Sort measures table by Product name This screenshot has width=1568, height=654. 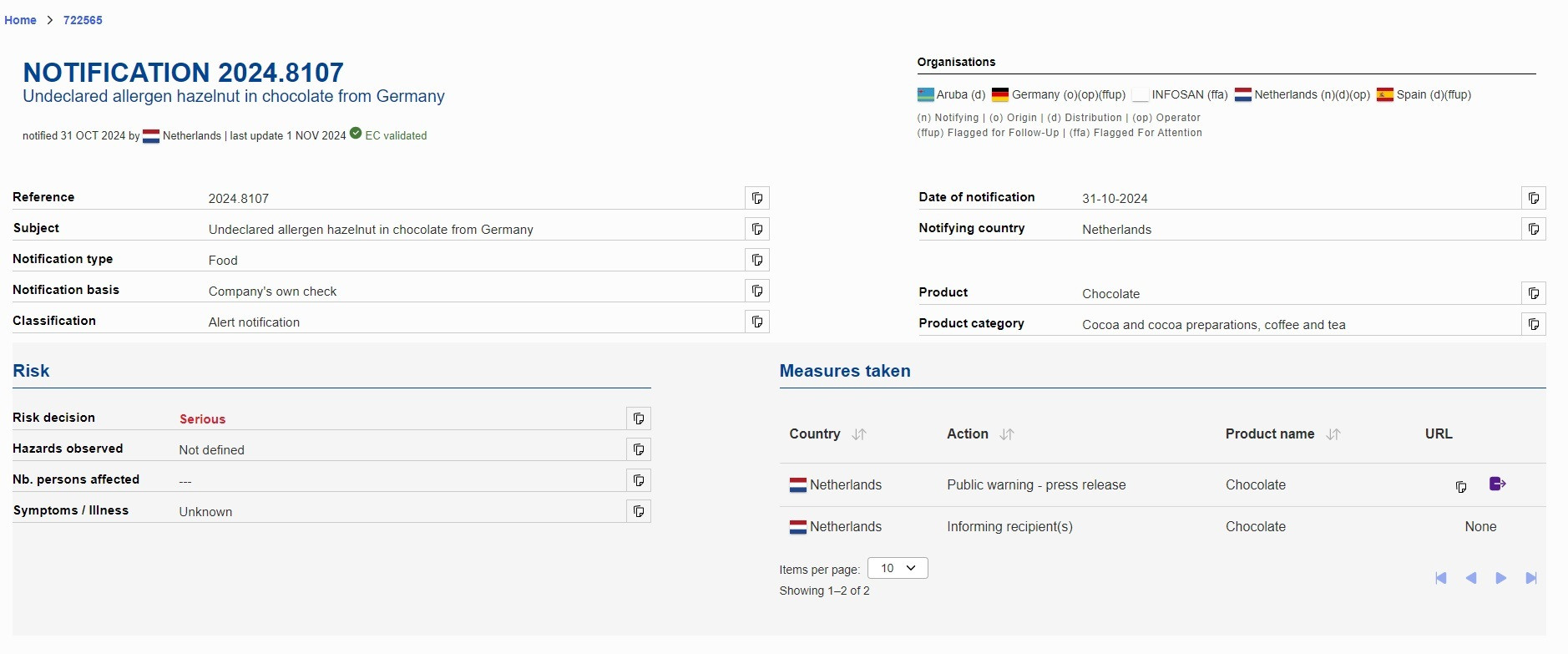(x=1333, y=434)
